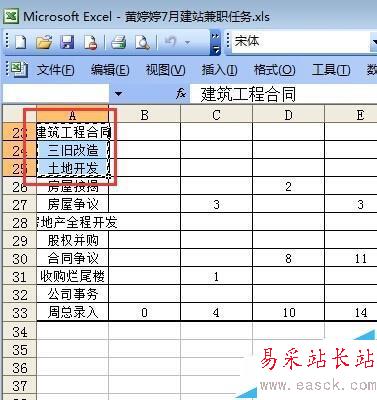Select row 30 header
The width and height of the screenshot is (377, 400).
click(x=19, y=258)
